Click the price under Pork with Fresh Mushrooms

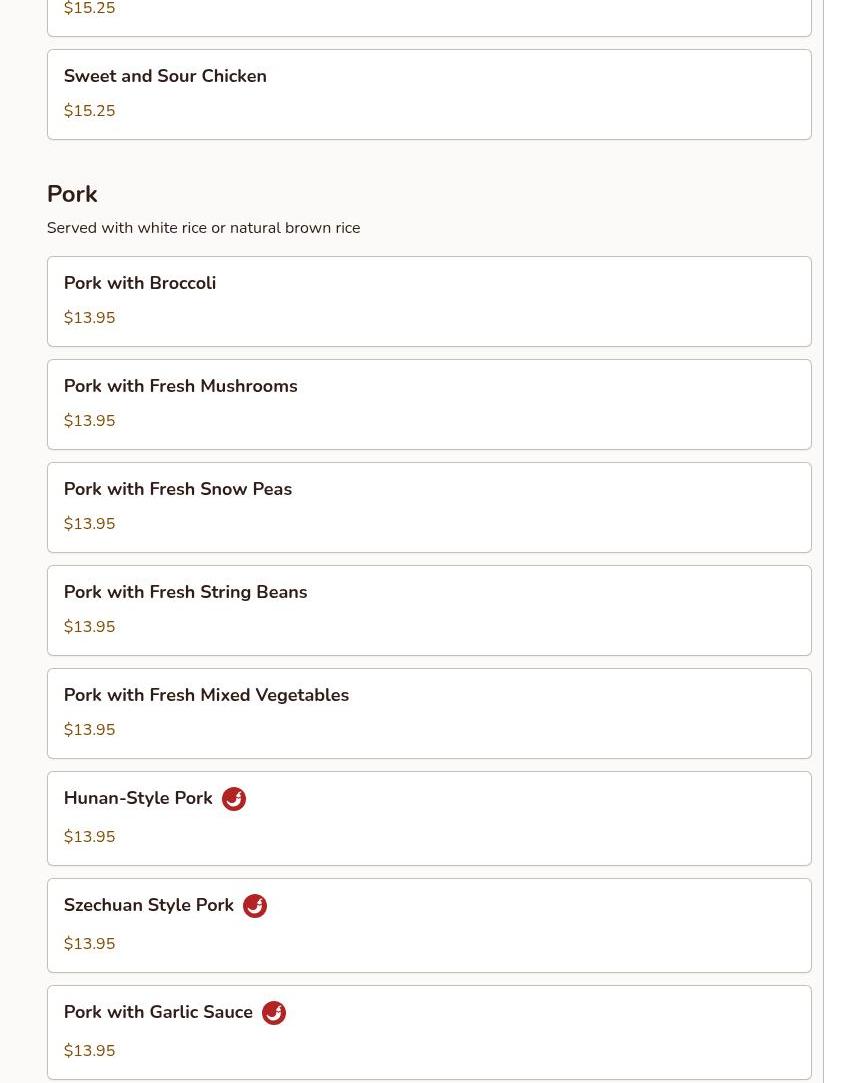(89, 421)
